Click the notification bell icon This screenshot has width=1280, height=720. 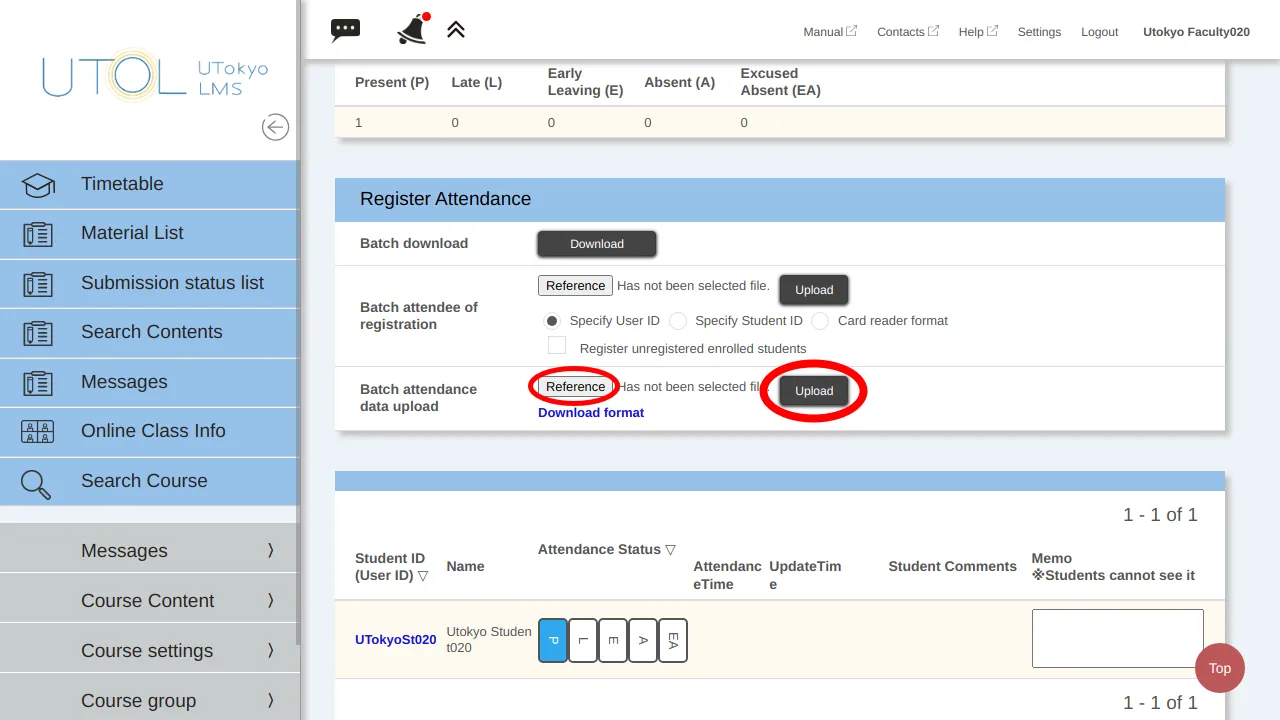[412, 30]
